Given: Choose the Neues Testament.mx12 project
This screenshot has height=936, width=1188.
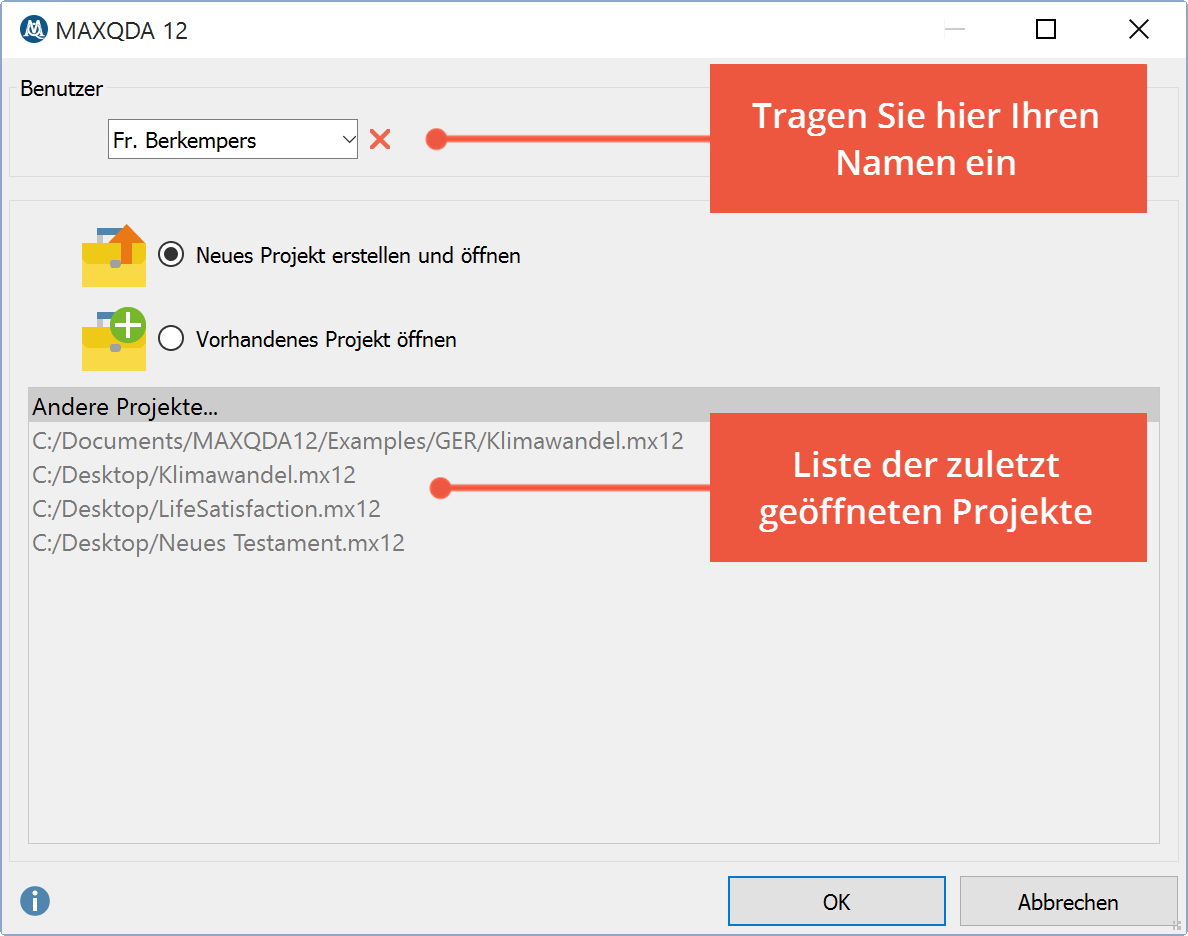Looking at the screenshot, I should pyautogui.click(x=218, y=543).
